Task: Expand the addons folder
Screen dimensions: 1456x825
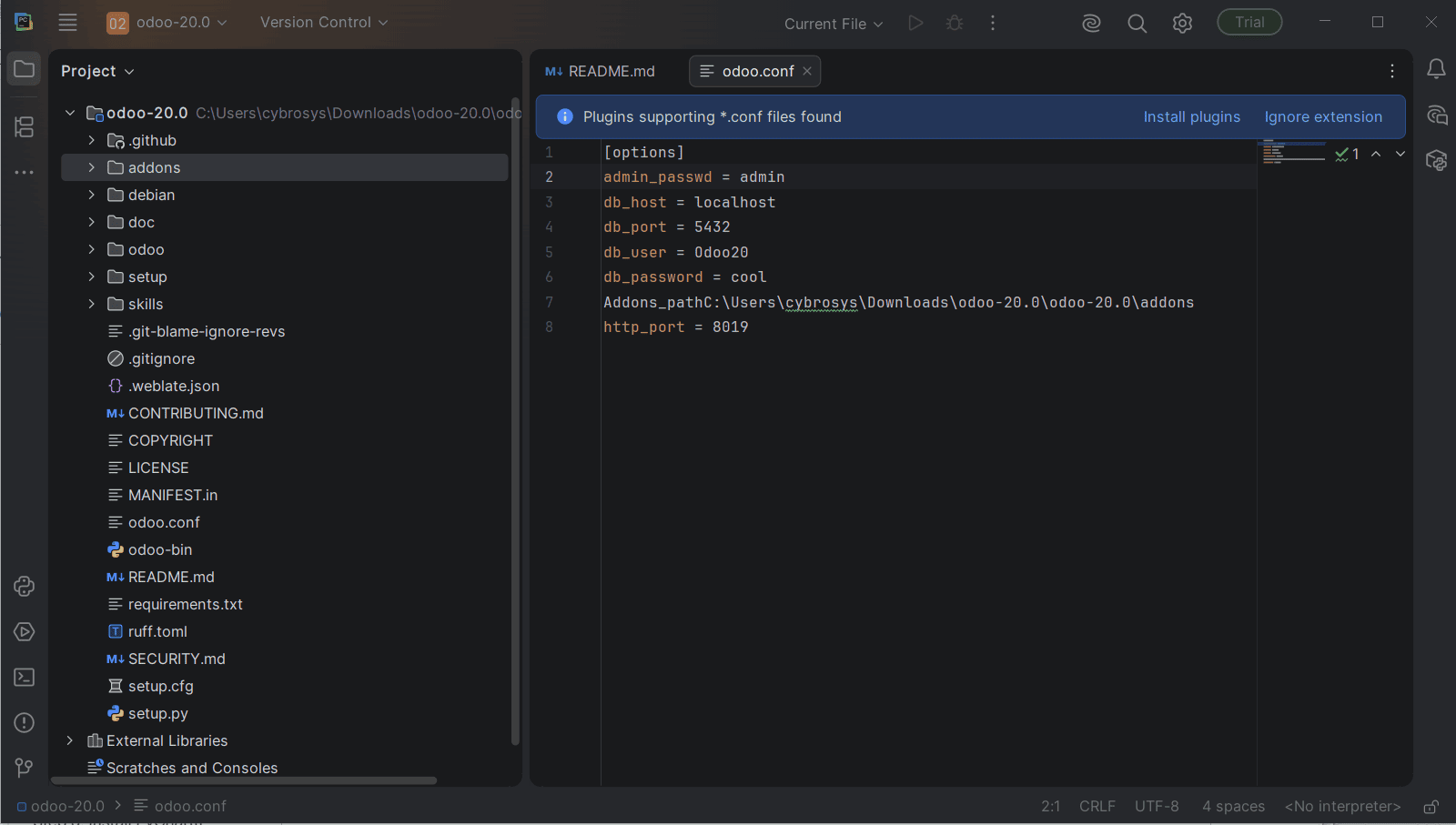Action: click(x=91, y=167)
